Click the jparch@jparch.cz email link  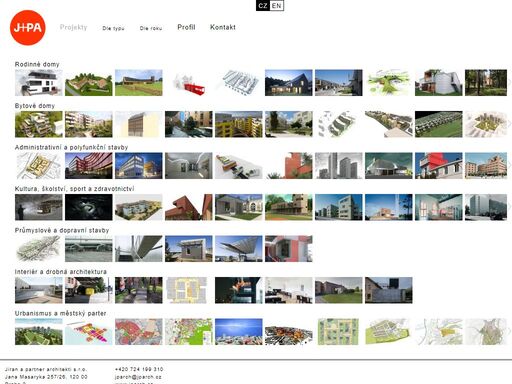pyautogui.click(x=138, y=377)
